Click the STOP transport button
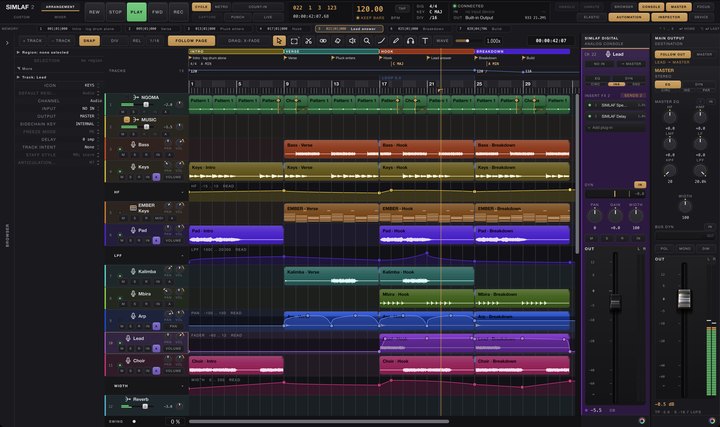 pos(115,12)
